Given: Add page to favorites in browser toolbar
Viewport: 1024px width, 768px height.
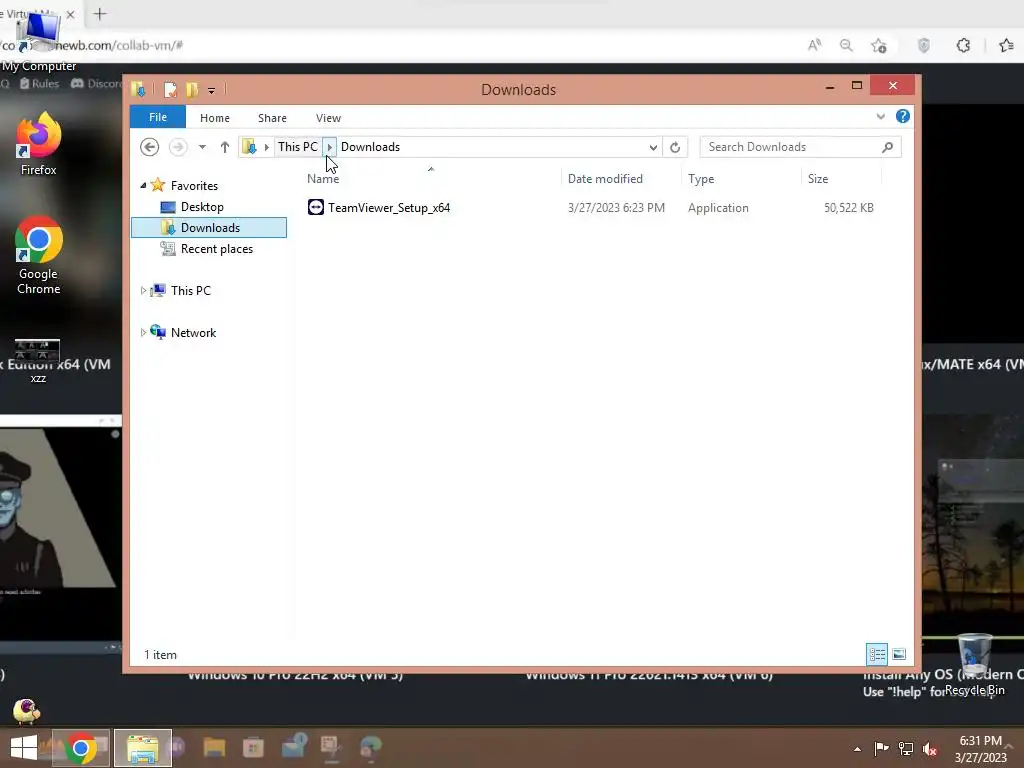Looking at the screenshot, I should click(x=878, y=45).
